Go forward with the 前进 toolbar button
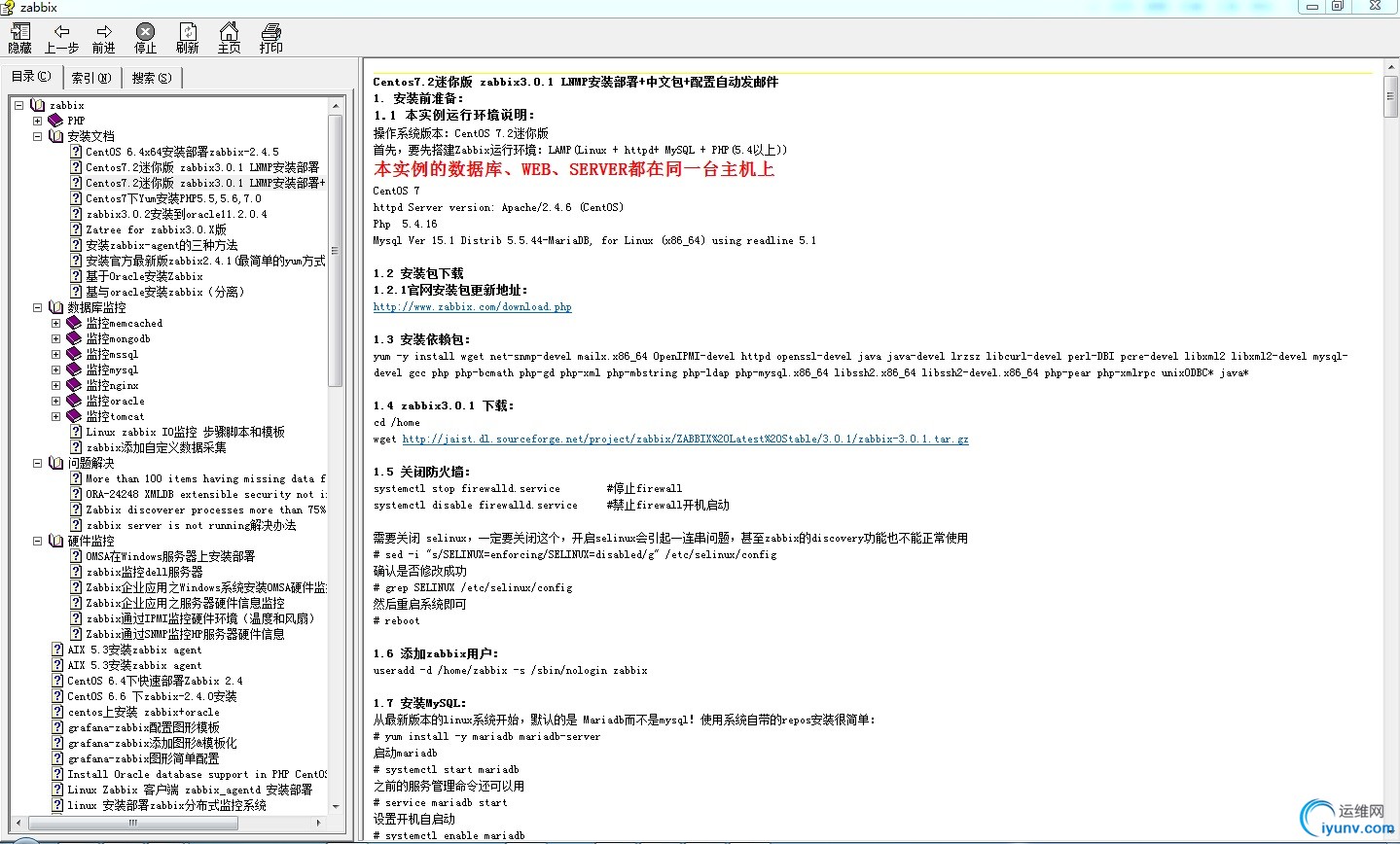Viewport: 1400px width, 844px height. (x=103, y=39)
